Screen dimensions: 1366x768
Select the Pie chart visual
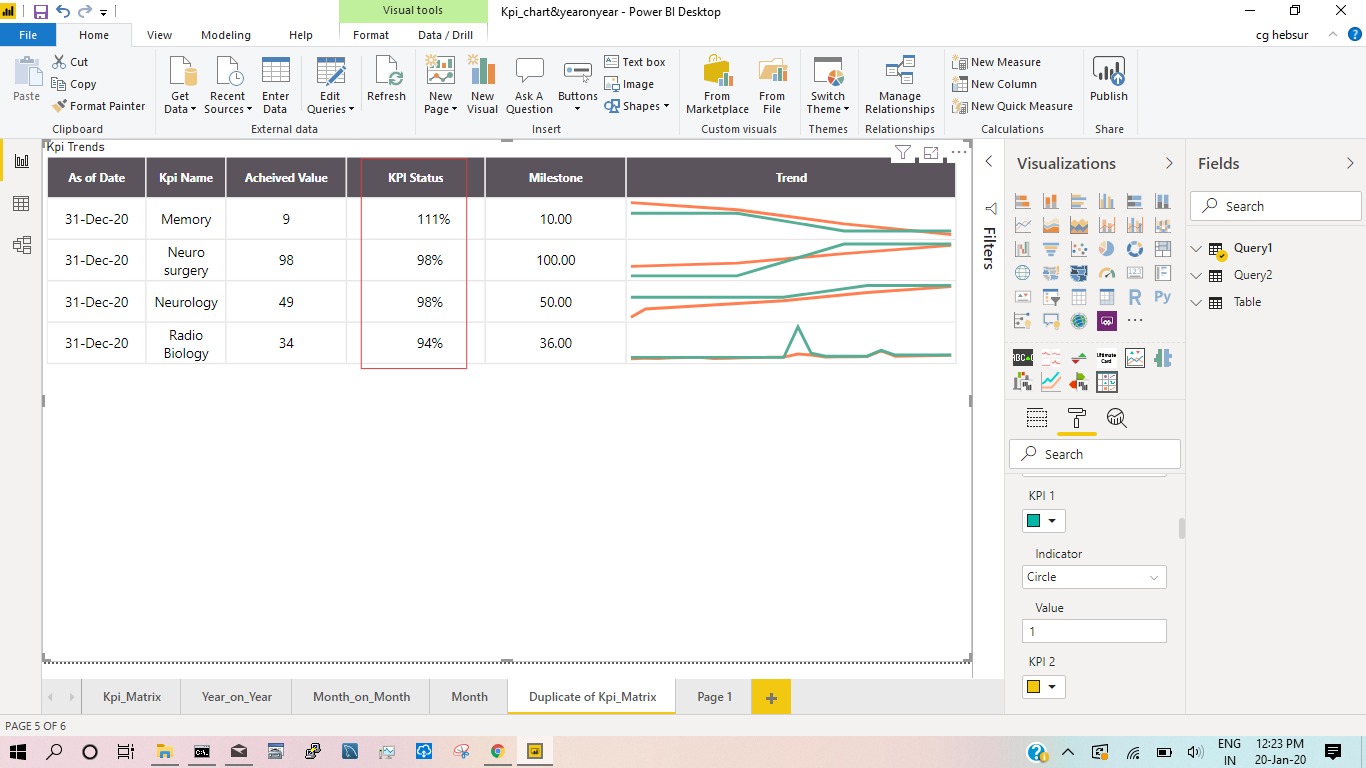tap(1107, 249)
